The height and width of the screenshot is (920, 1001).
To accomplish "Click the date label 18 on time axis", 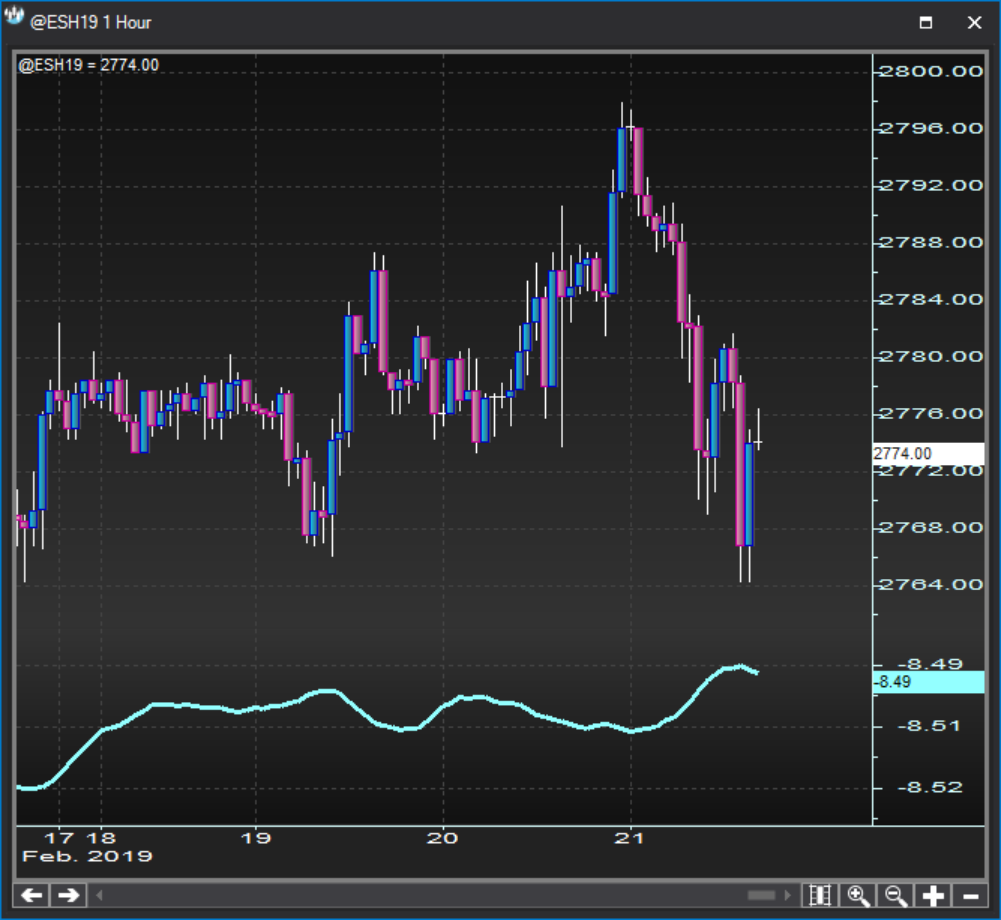I will point(102,838).
